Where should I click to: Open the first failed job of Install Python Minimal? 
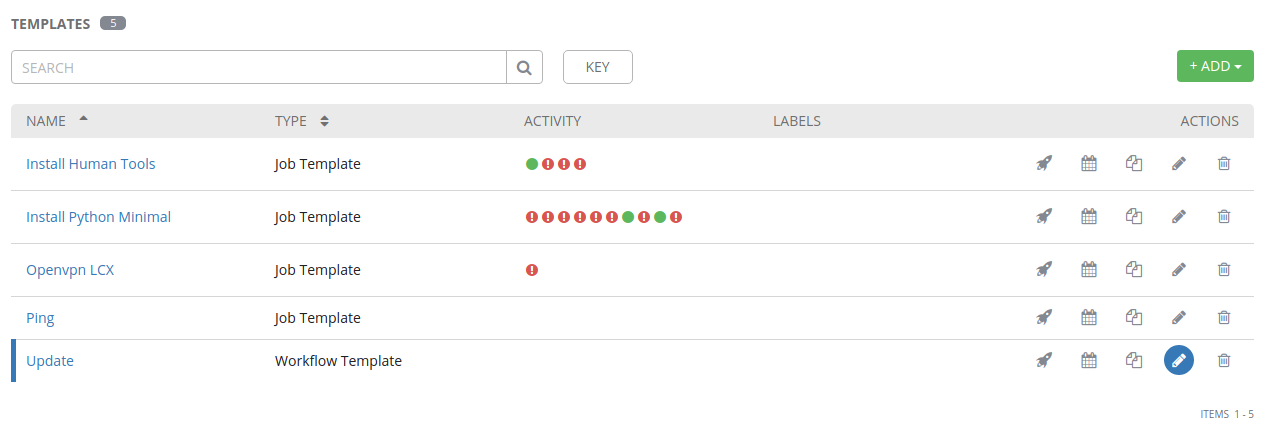532,217
